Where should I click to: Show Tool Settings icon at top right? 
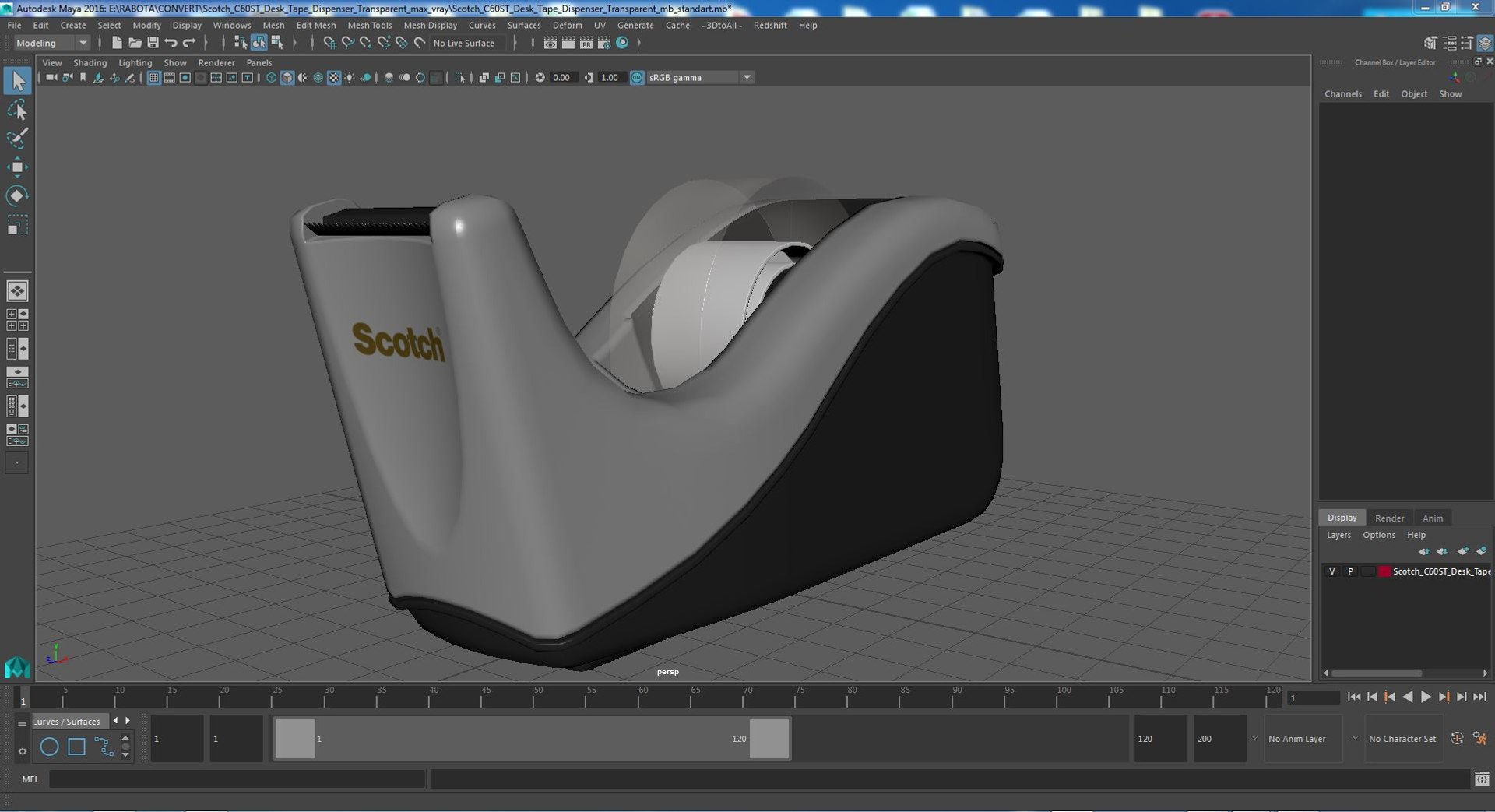point(1467,43)
